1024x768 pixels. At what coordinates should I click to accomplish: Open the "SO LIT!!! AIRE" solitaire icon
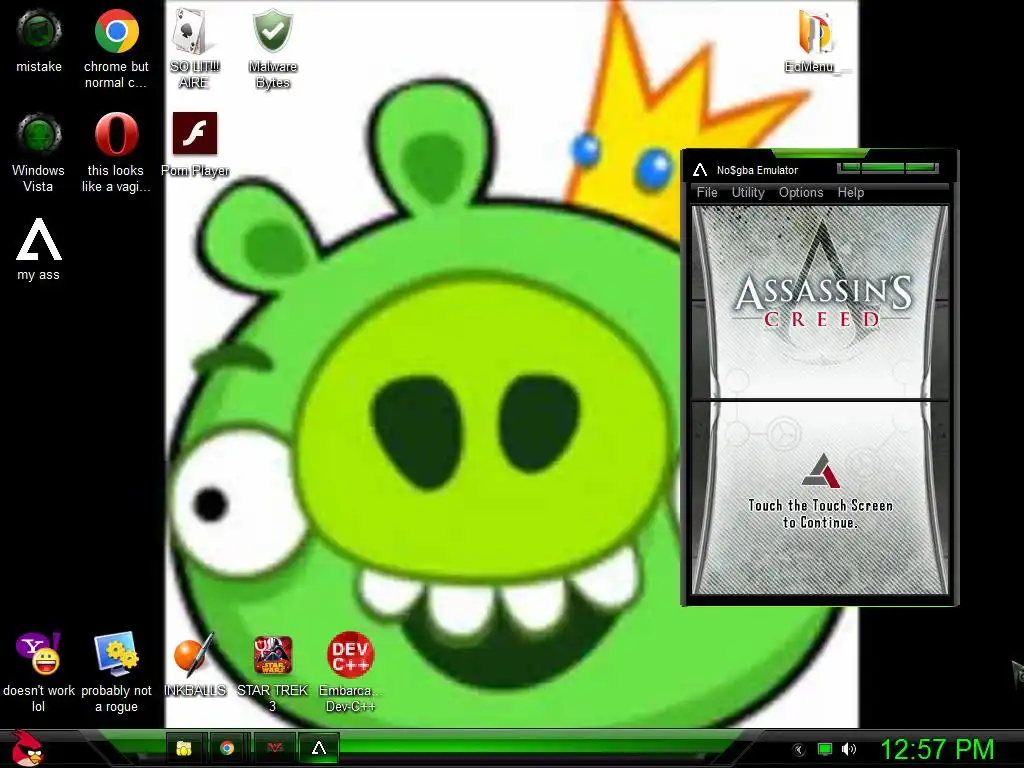coord(194,48)
